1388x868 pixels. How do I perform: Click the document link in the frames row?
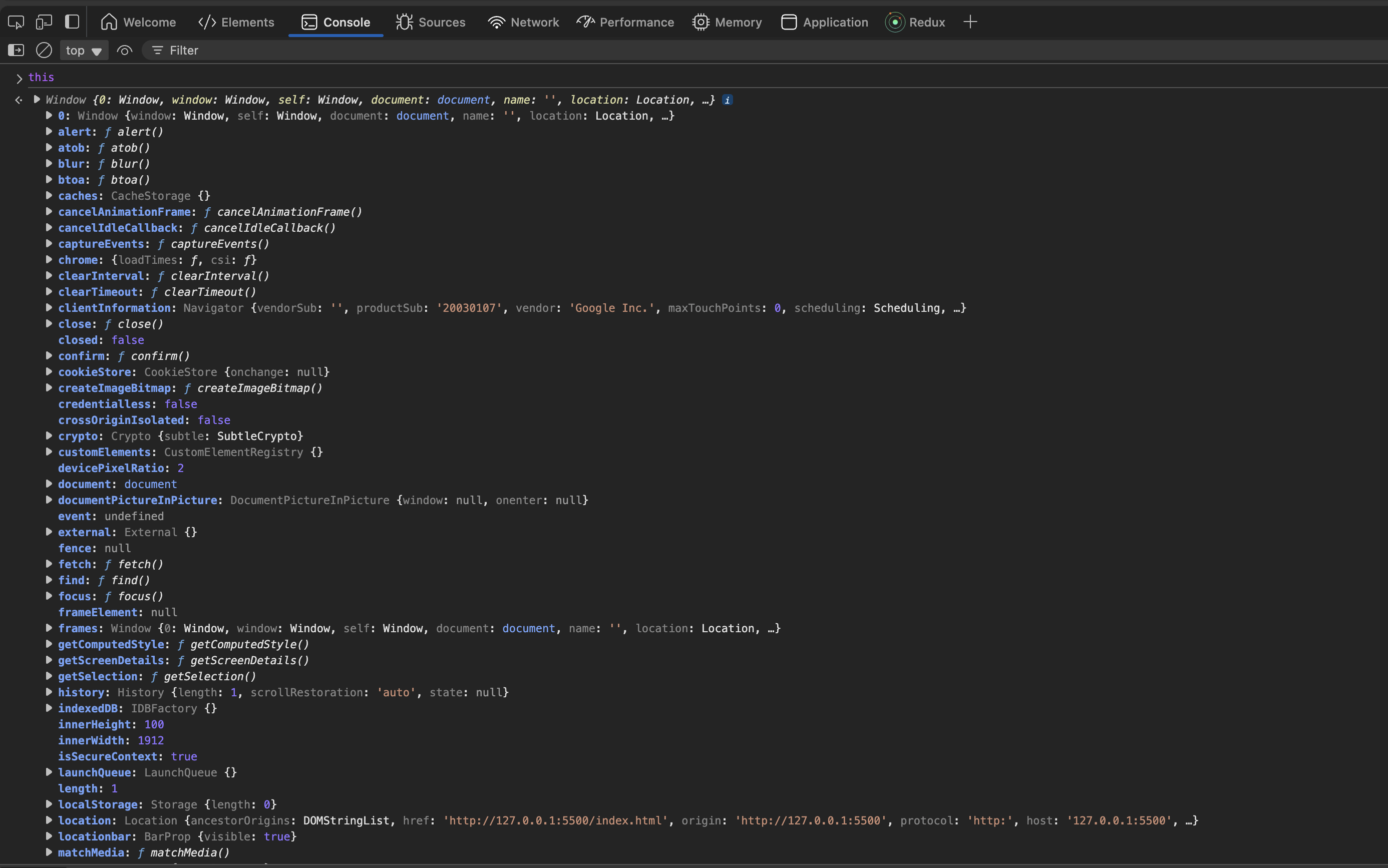coord(528,629)
